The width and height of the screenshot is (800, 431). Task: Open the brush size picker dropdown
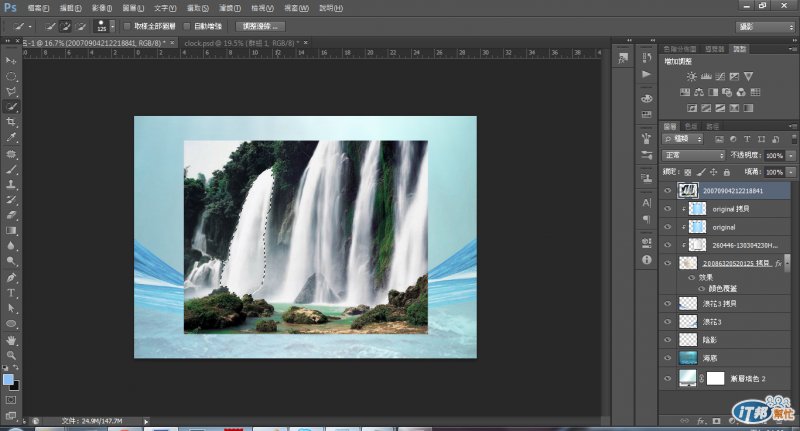pos(111,25)
